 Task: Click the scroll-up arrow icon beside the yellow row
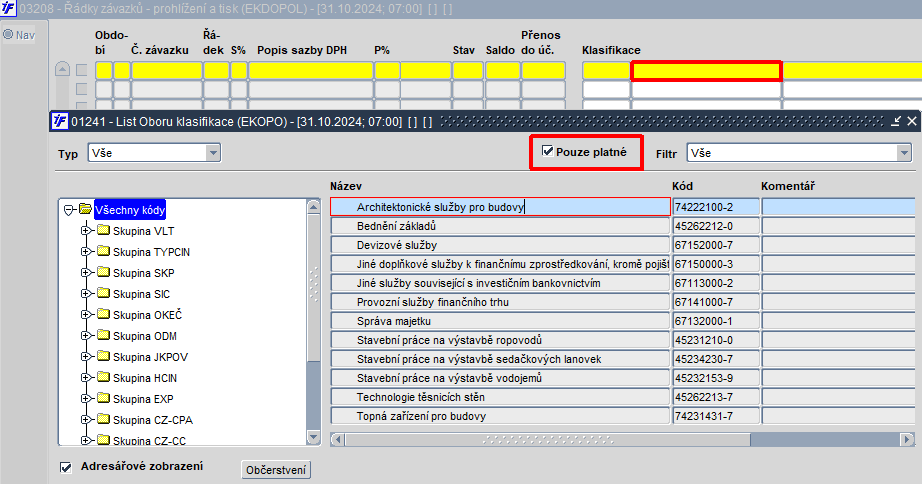(62, 69)
